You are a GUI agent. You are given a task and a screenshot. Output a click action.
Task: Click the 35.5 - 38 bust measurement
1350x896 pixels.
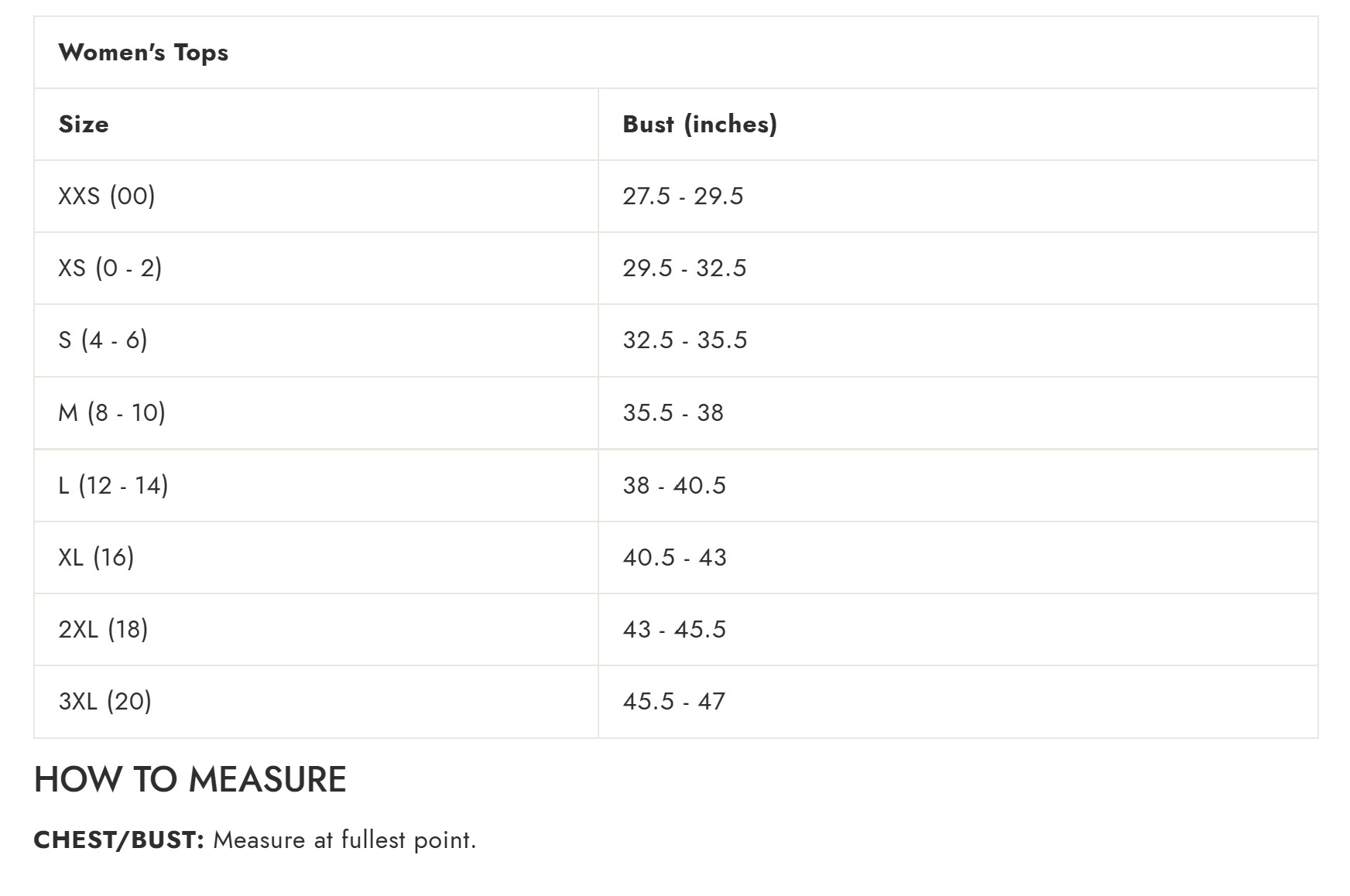click(x=673, y=412)
